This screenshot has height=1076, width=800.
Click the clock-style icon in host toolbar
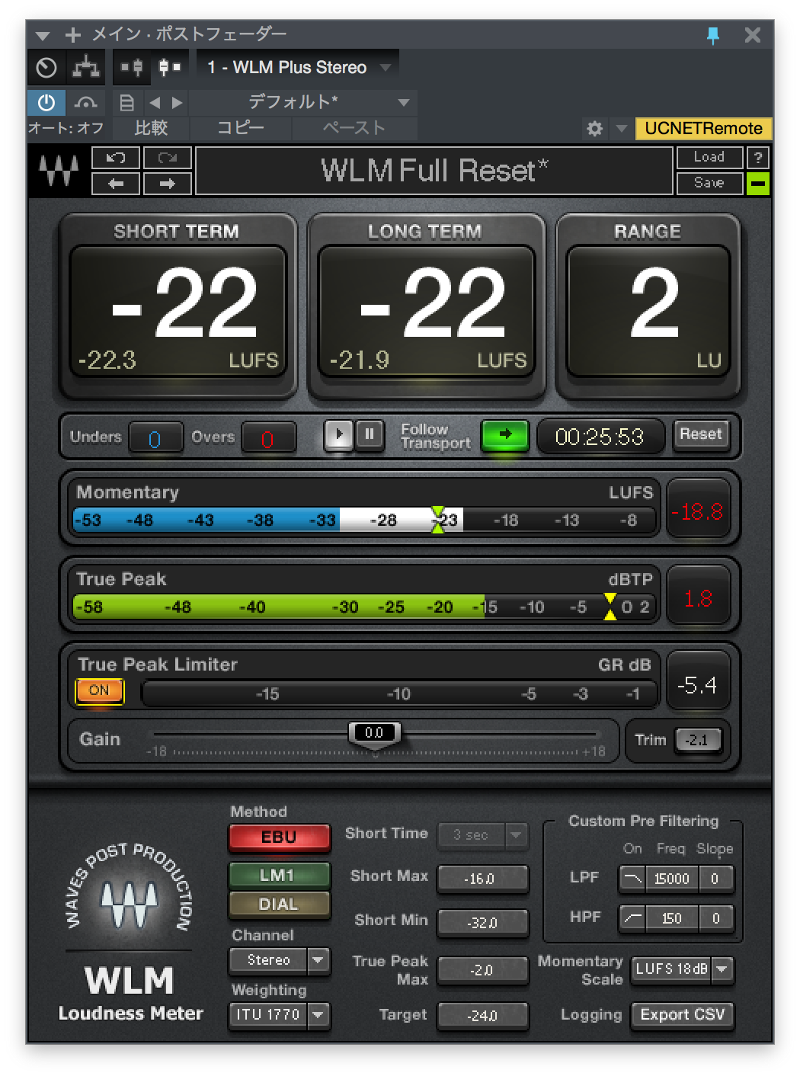click(47, 67)
